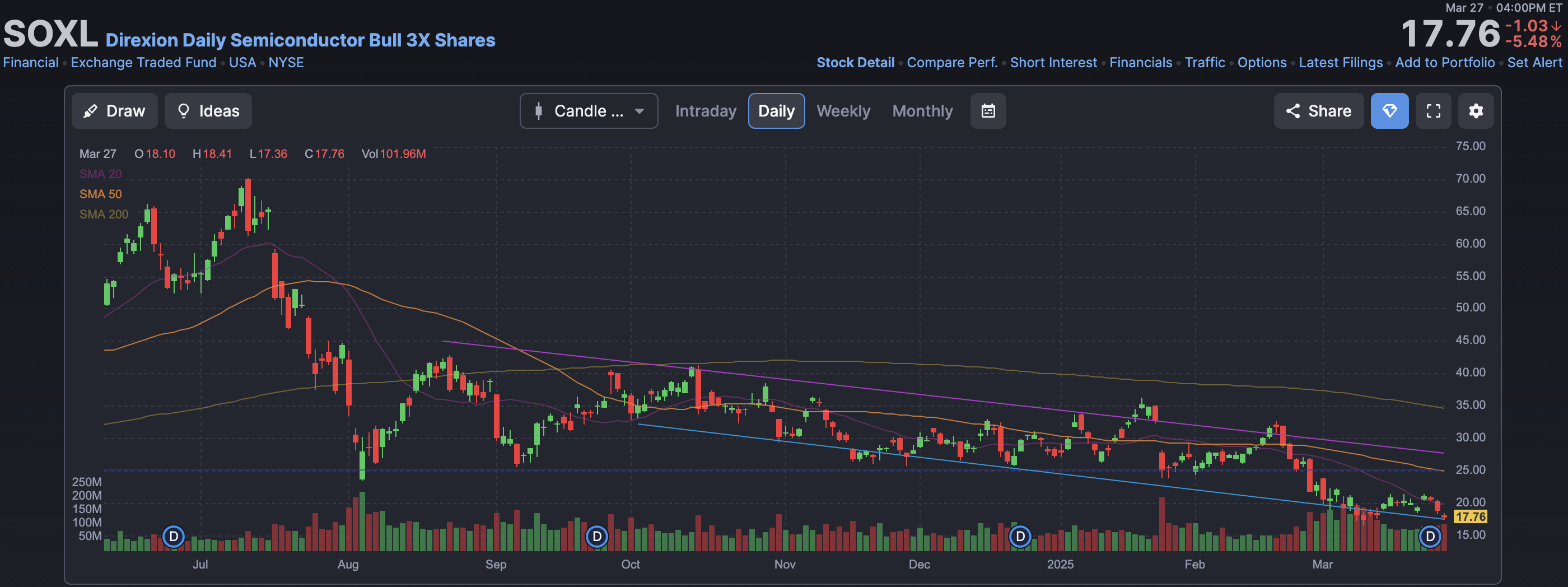
Task: Click the late March dividend D marker
Action: pos(1430,537)
